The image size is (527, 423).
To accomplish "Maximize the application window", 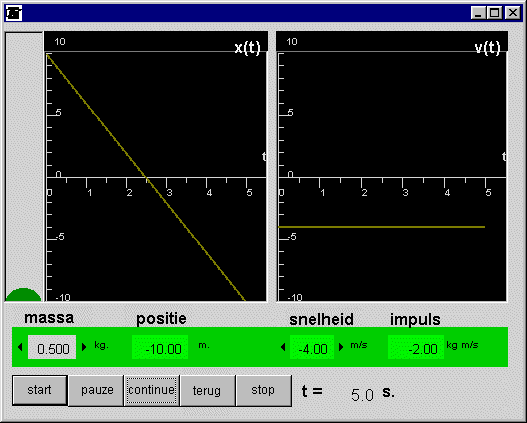I will click(x=494, y=13).
